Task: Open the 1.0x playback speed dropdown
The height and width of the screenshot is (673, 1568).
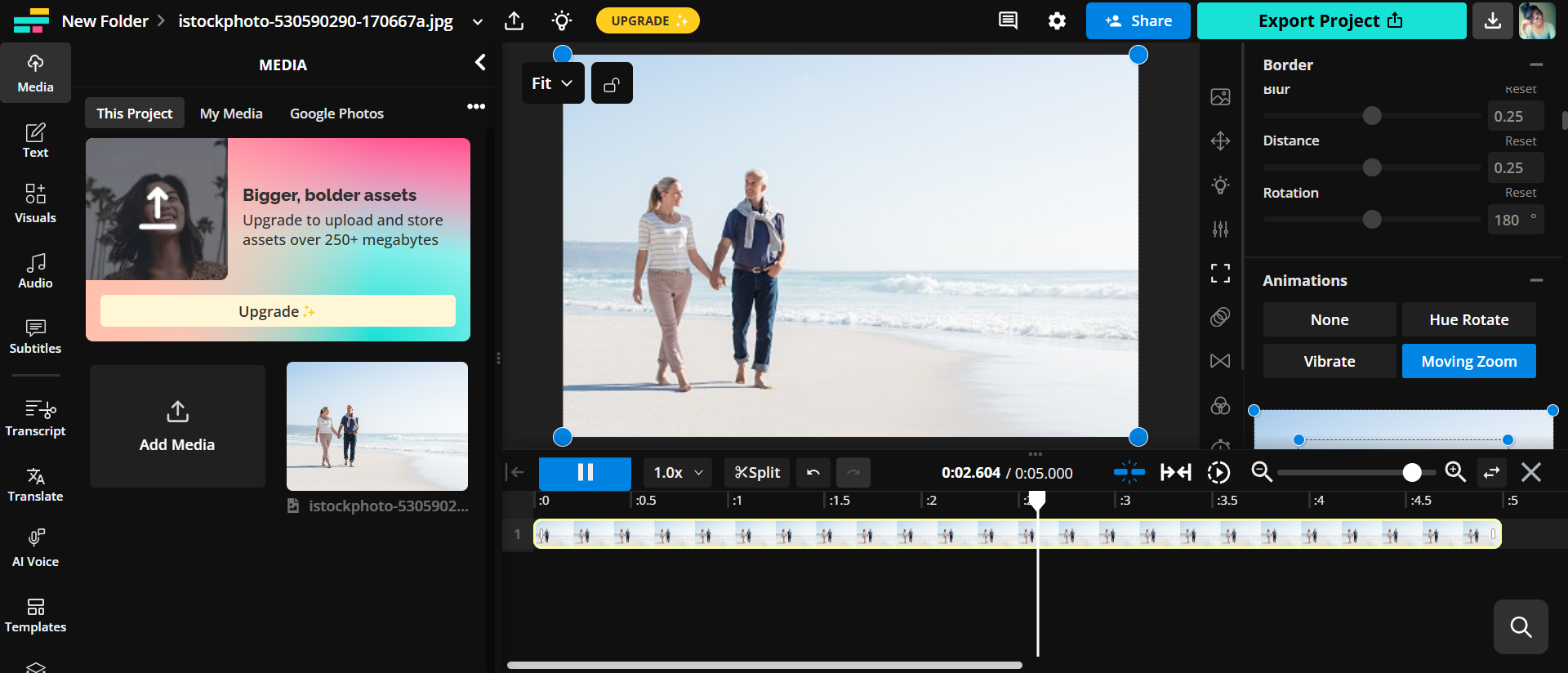Action: [x=677, y=473]
